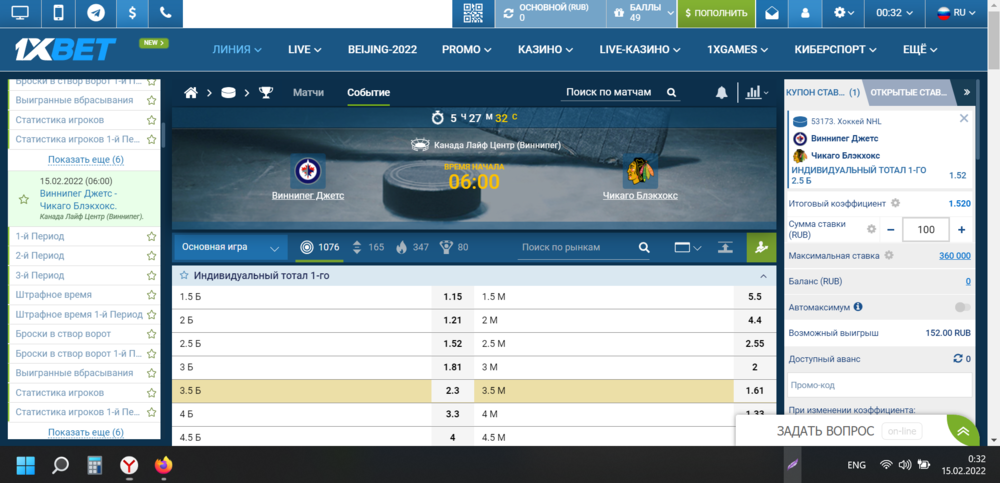The height and width of the screenshot is (483, 1000).
Task: Click the notification bell icon
Action: point(721,93)
